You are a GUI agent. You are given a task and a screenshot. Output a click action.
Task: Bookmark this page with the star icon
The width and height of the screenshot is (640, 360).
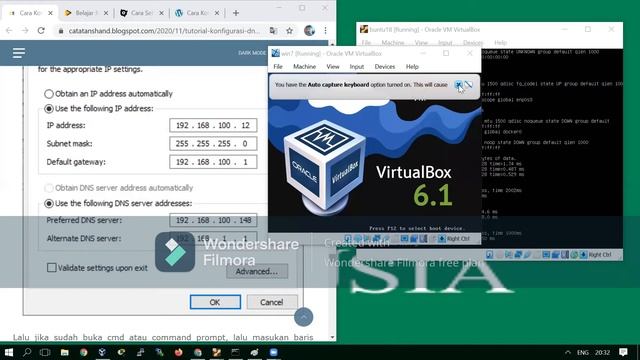coord(289,31)
